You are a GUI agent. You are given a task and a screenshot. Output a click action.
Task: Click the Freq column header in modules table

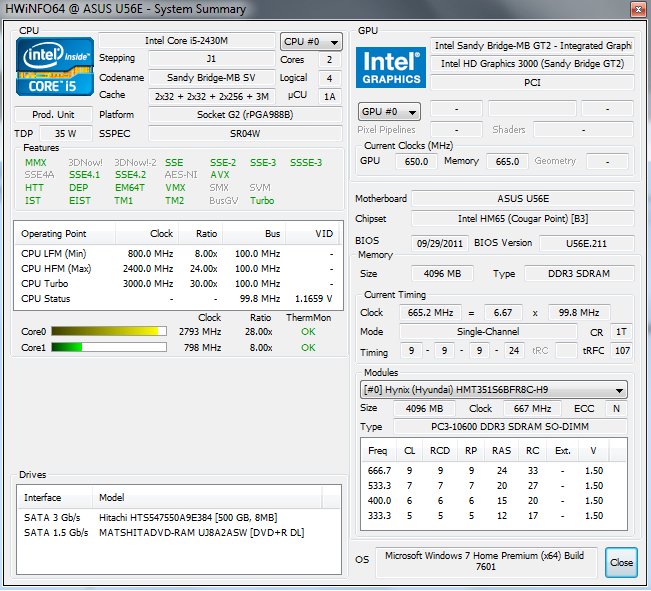(x=379, y=451)
